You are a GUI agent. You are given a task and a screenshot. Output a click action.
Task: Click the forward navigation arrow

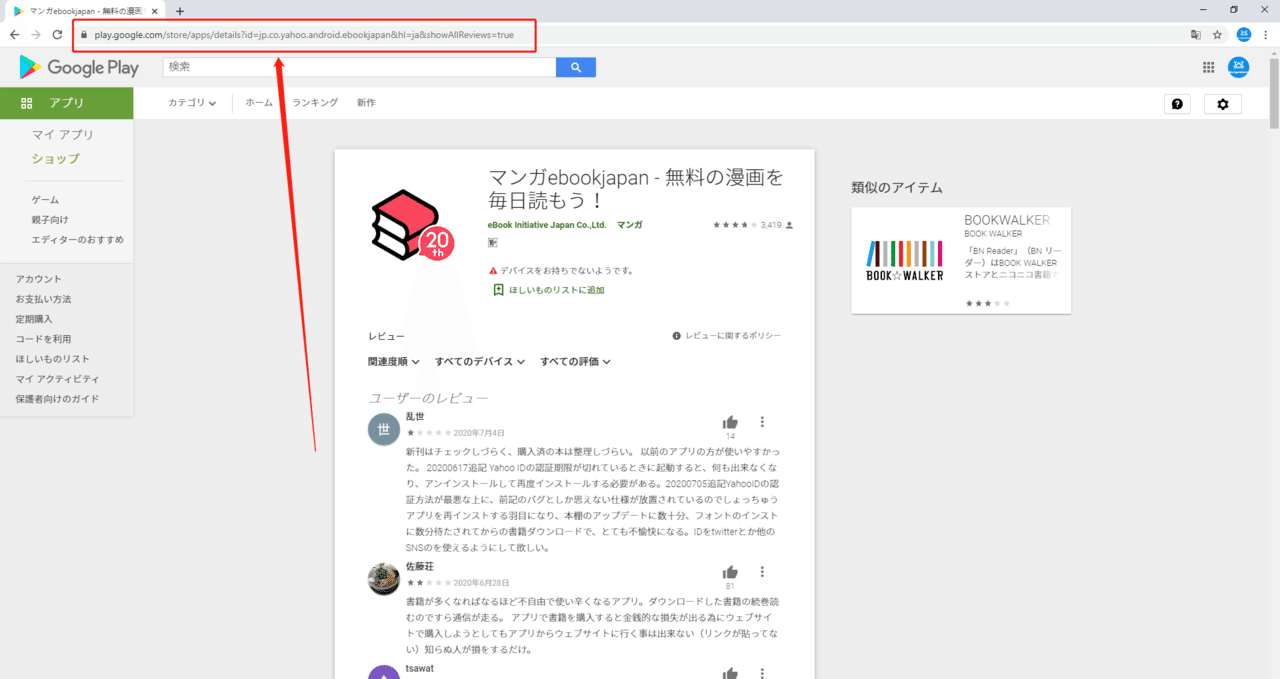[36, 34]
